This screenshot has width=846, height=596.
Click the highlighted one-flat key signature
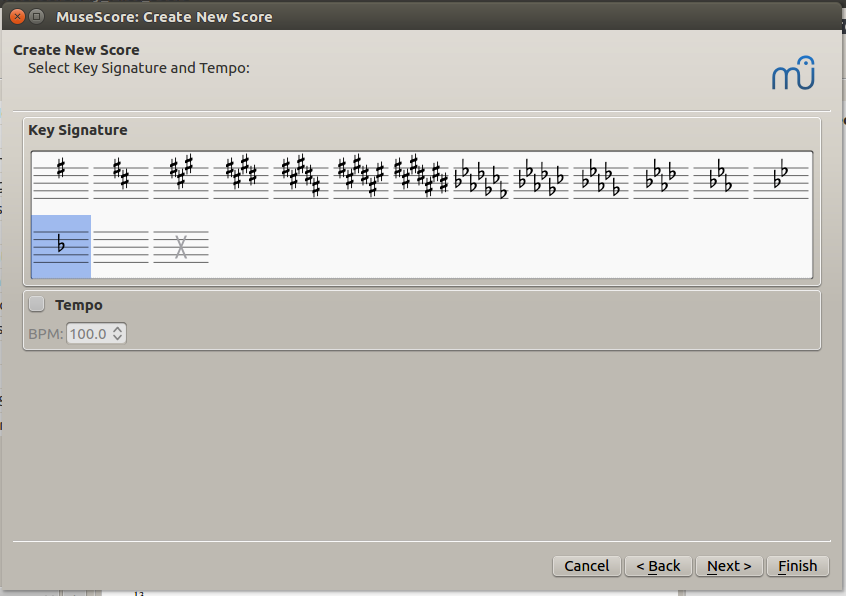[x=61, y=246]
